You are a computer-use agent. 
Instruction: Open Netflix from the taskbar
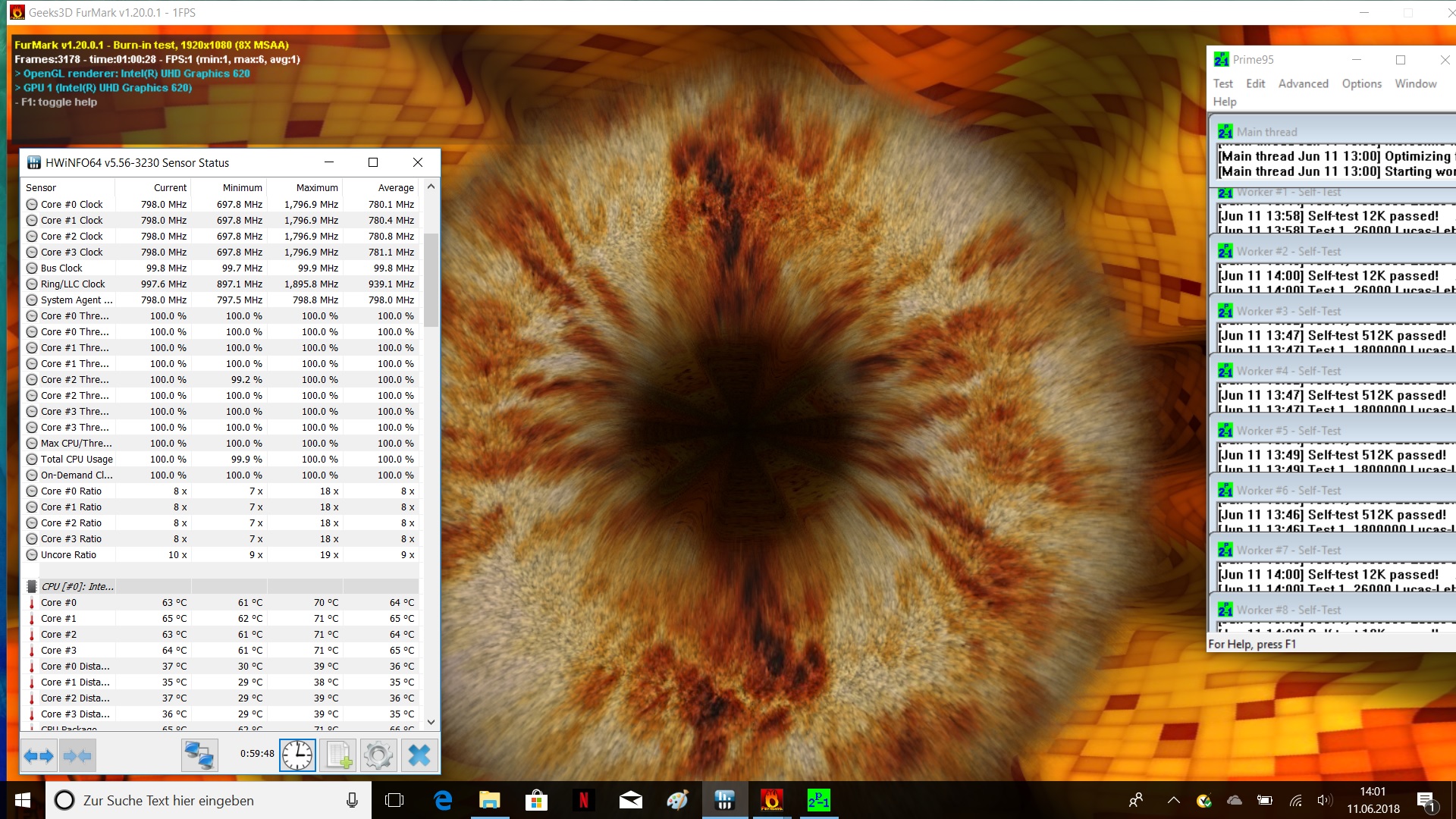[x=583, y=800]
